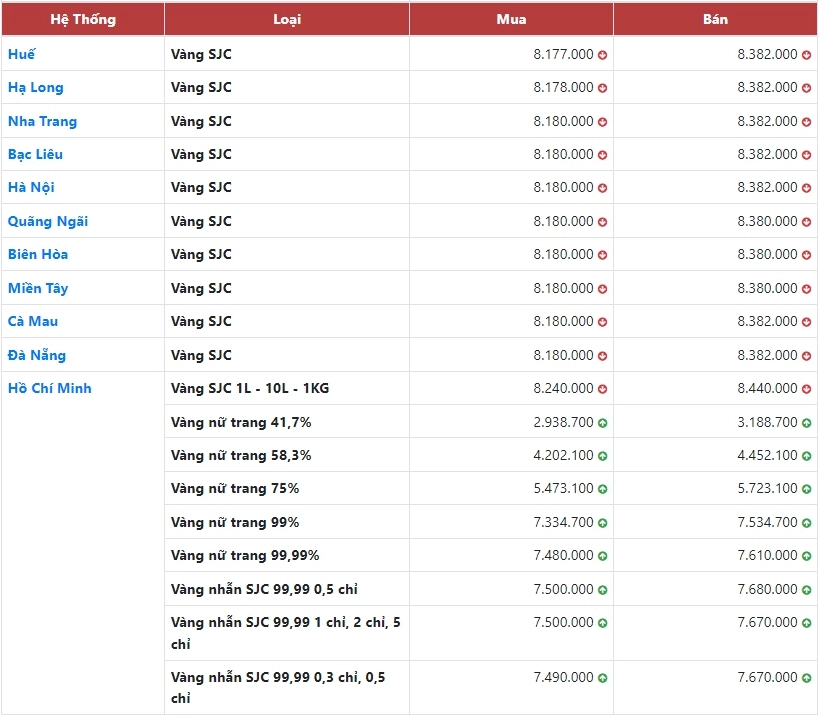Click green up icon beside 3.188.700
Viewport: 821px width, 718px height.
click(806, 423)
